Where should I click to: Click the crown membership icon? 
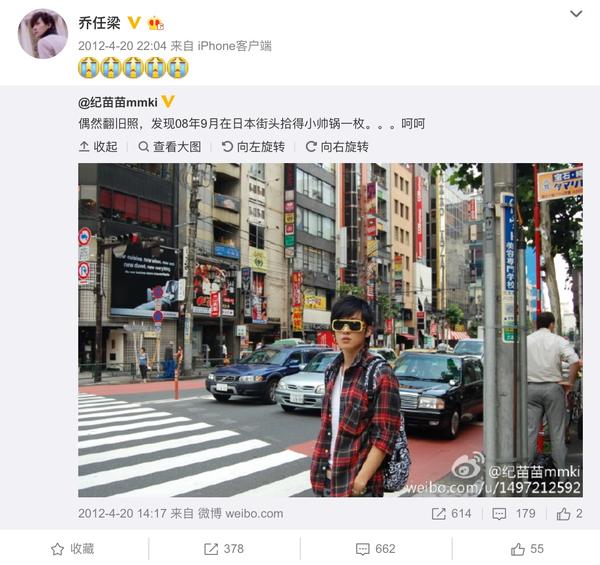point(156,23)
